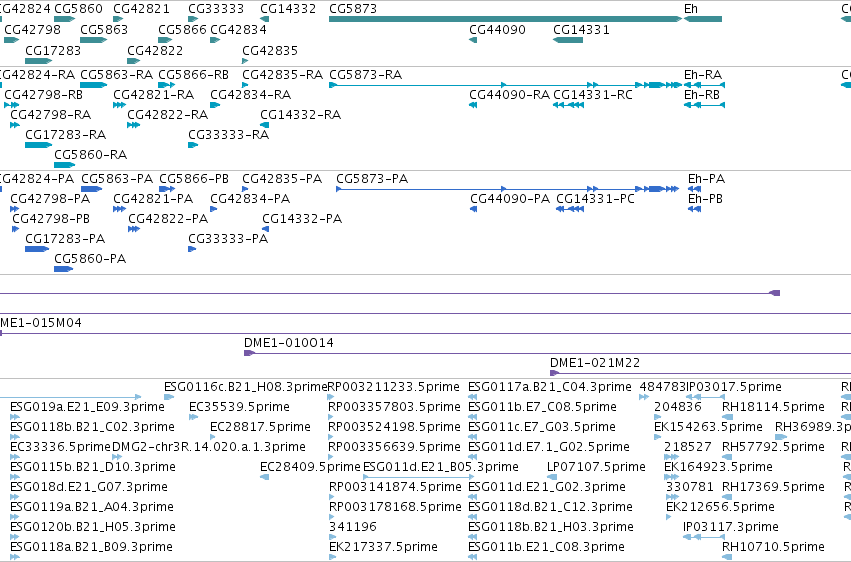Select the ESG019a.E21_E09.3prime EST
This screenshot has width=851, height=562.
click(87, 407)
